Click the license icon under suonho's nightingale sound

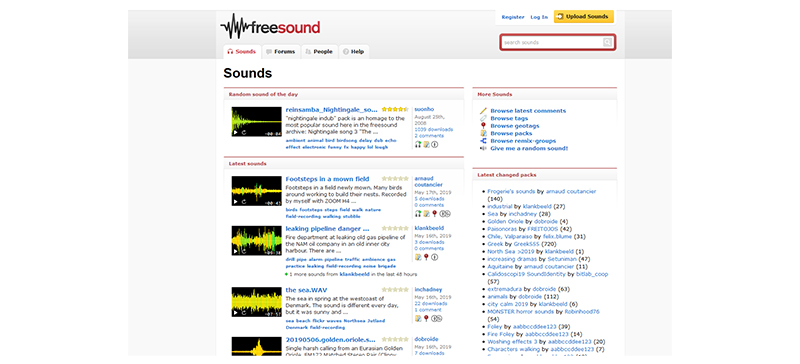point(435,144)
